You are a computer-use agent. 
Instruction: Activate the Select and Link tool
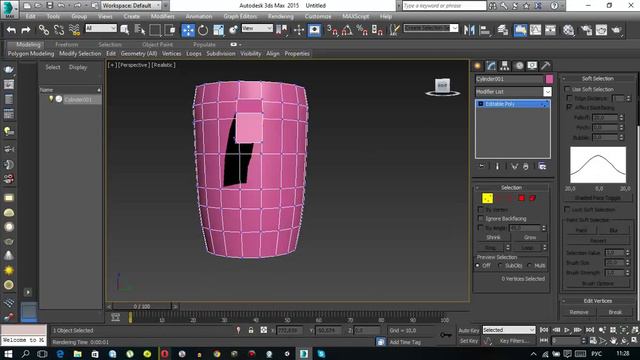point(44,30)
